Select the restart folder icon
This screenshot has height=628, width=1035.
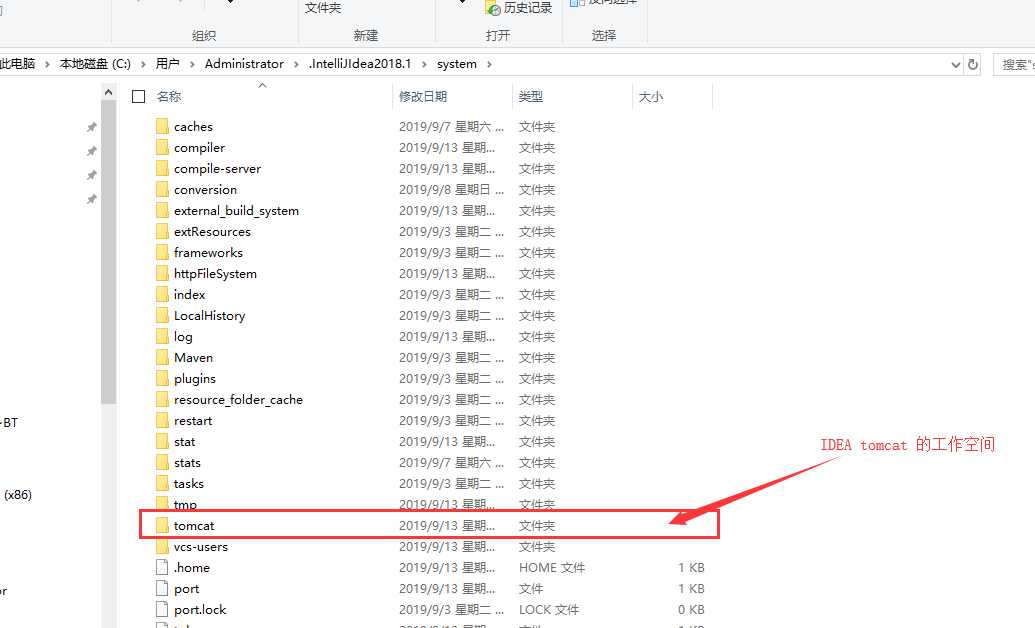(x=162, y=421)
